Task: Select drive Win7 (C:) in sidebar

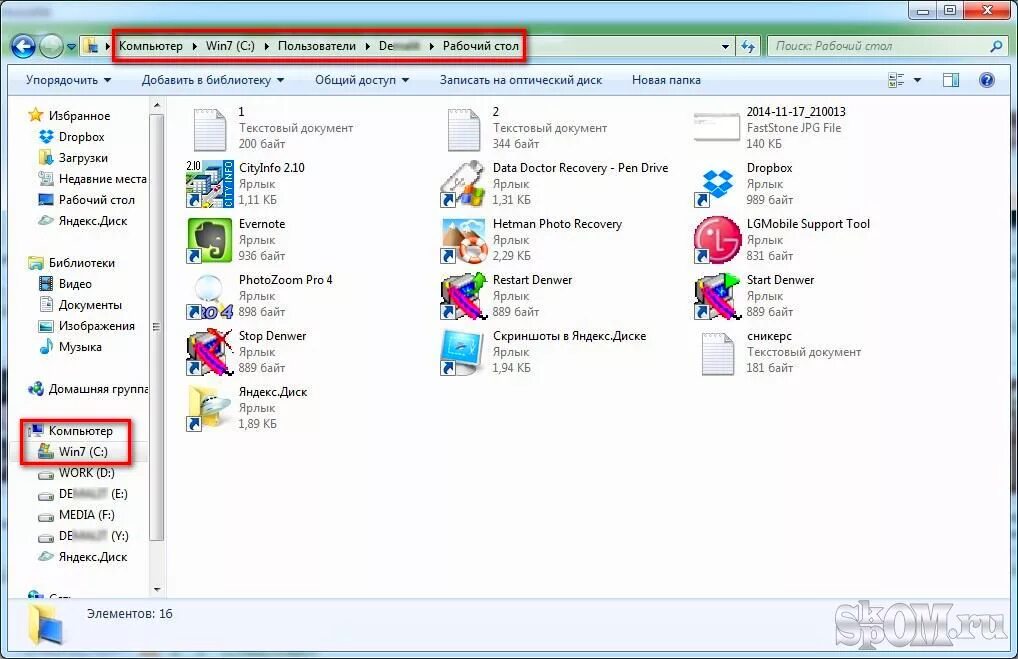Action: [x=82, y=452]
